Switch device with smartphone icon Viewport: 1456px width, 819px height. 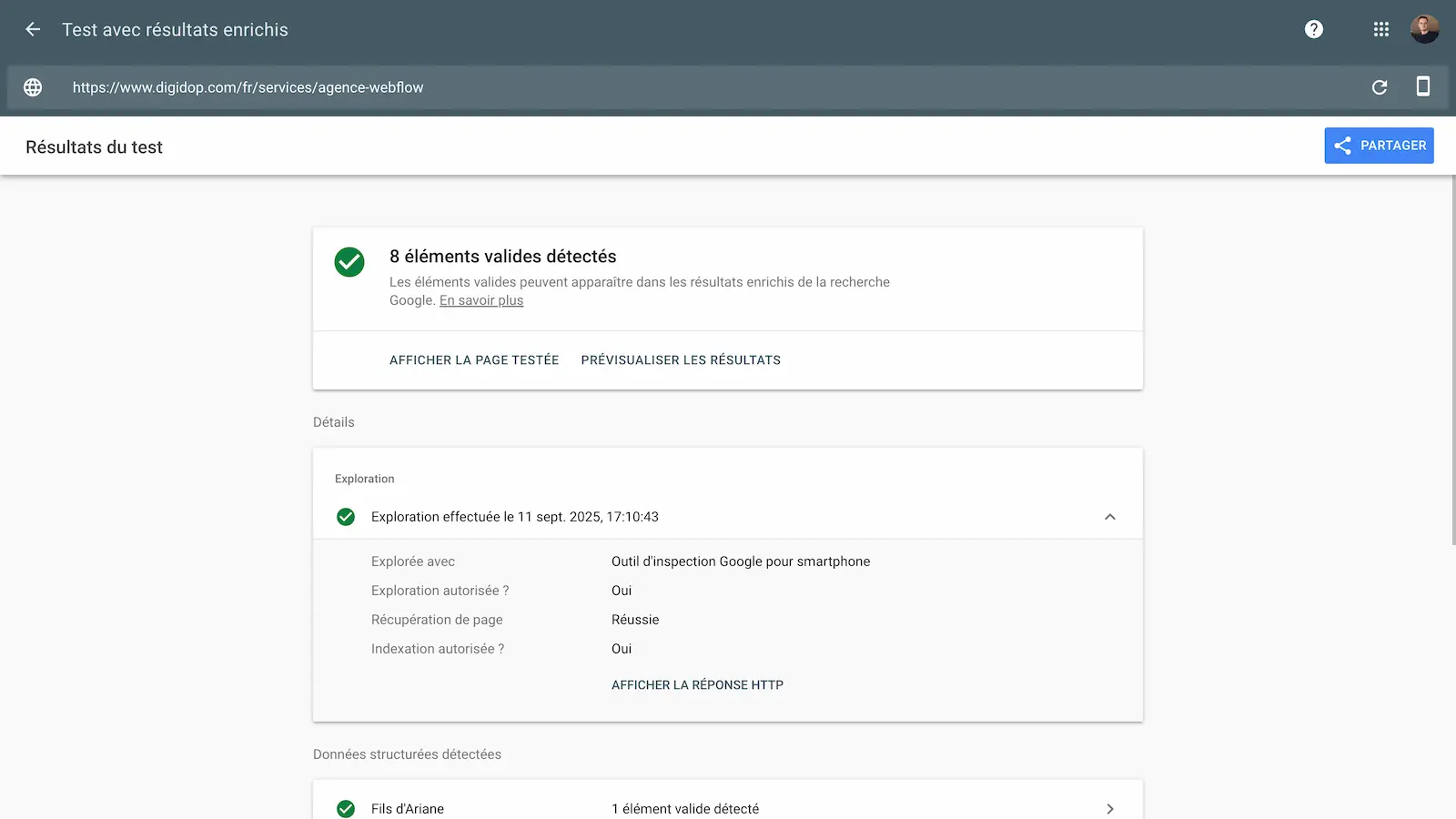click(x=1423, y=86)
